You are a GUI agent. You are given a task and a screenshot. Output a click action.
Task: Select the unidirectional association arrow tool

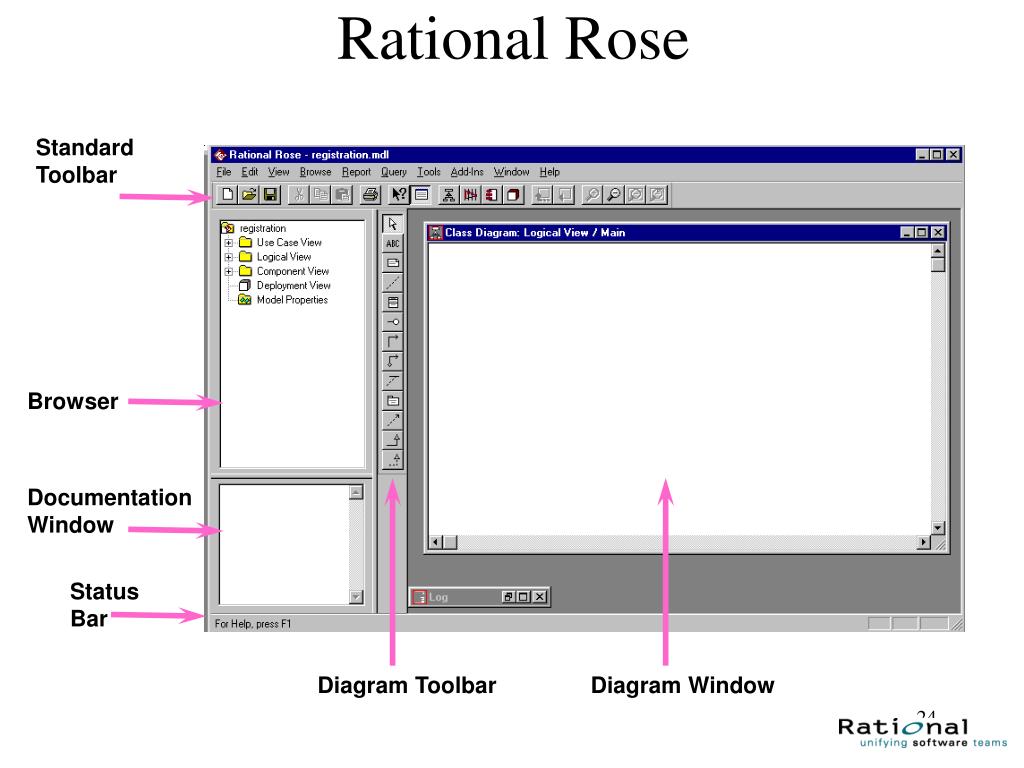(392, 342)
